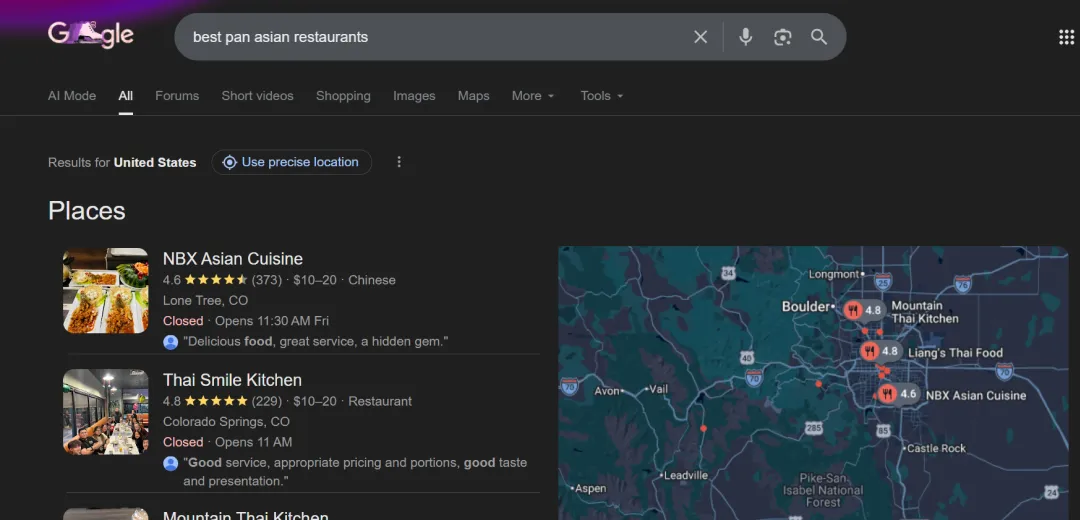Screen dimensions: 1080x520
Task: Click Aspen label on the map
Action: 591,488
